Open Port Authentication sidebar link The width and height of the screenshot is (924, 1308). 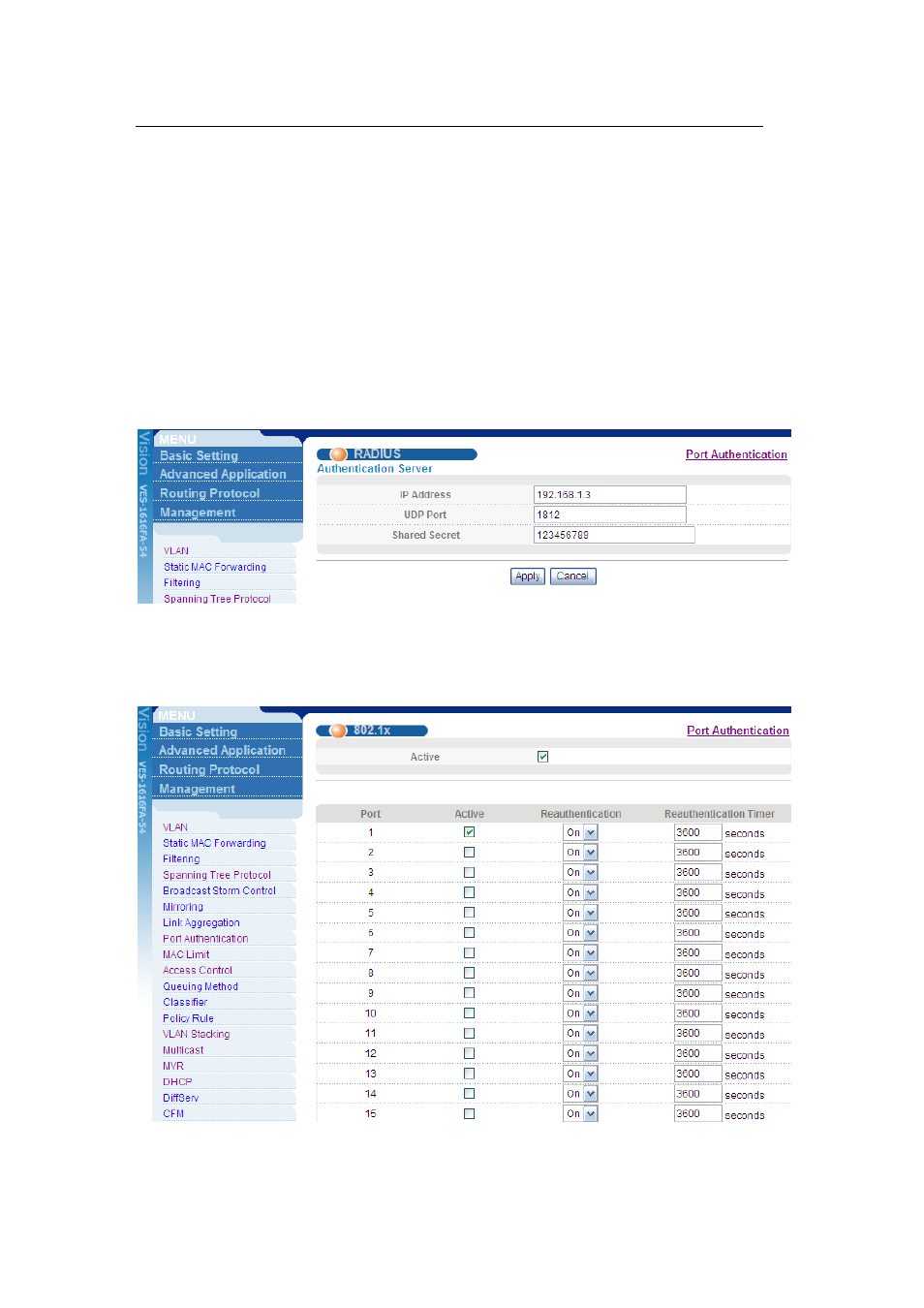click(x=205, y=939)
